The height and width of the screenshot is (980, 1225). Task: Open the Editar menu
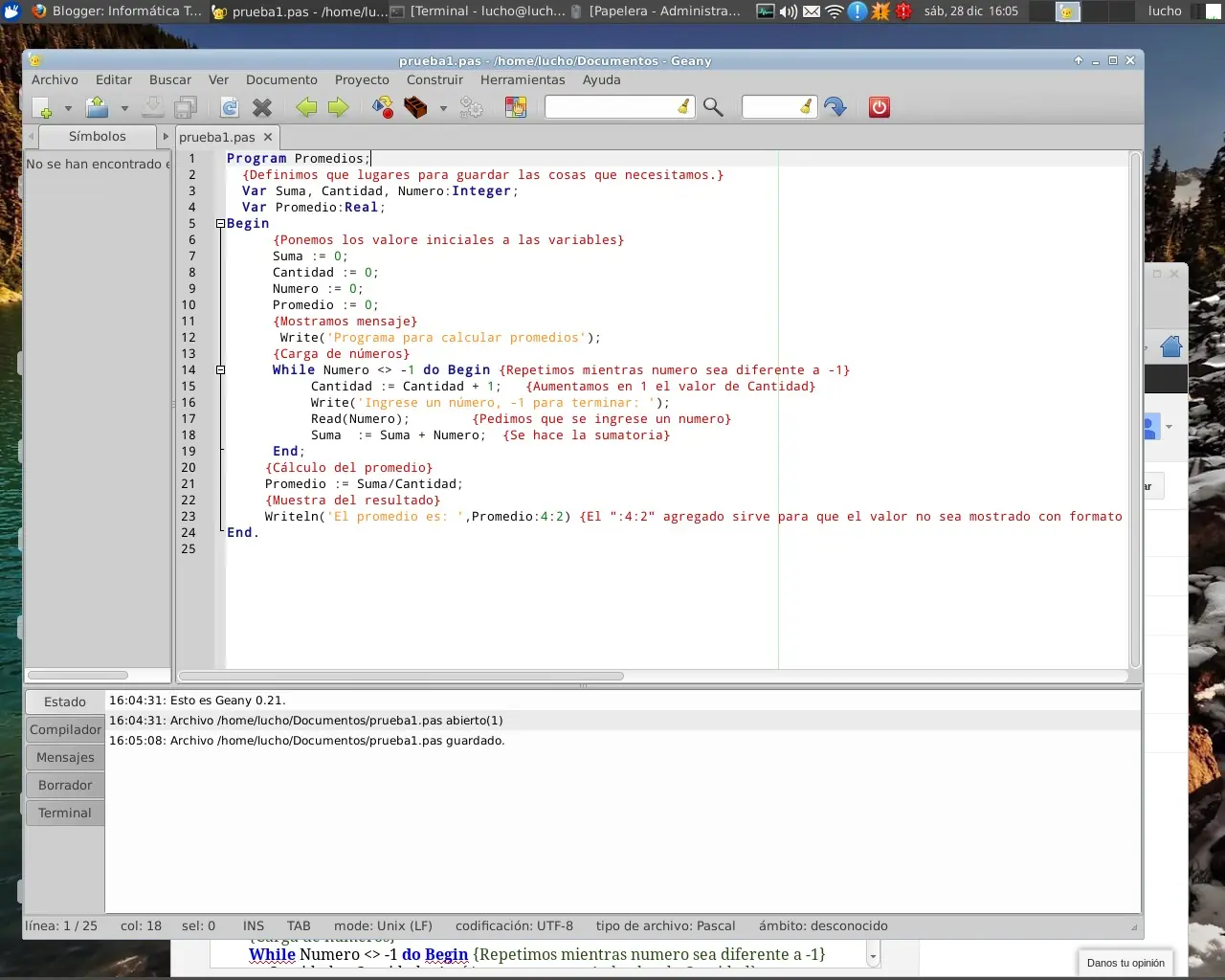coord(114,79)
